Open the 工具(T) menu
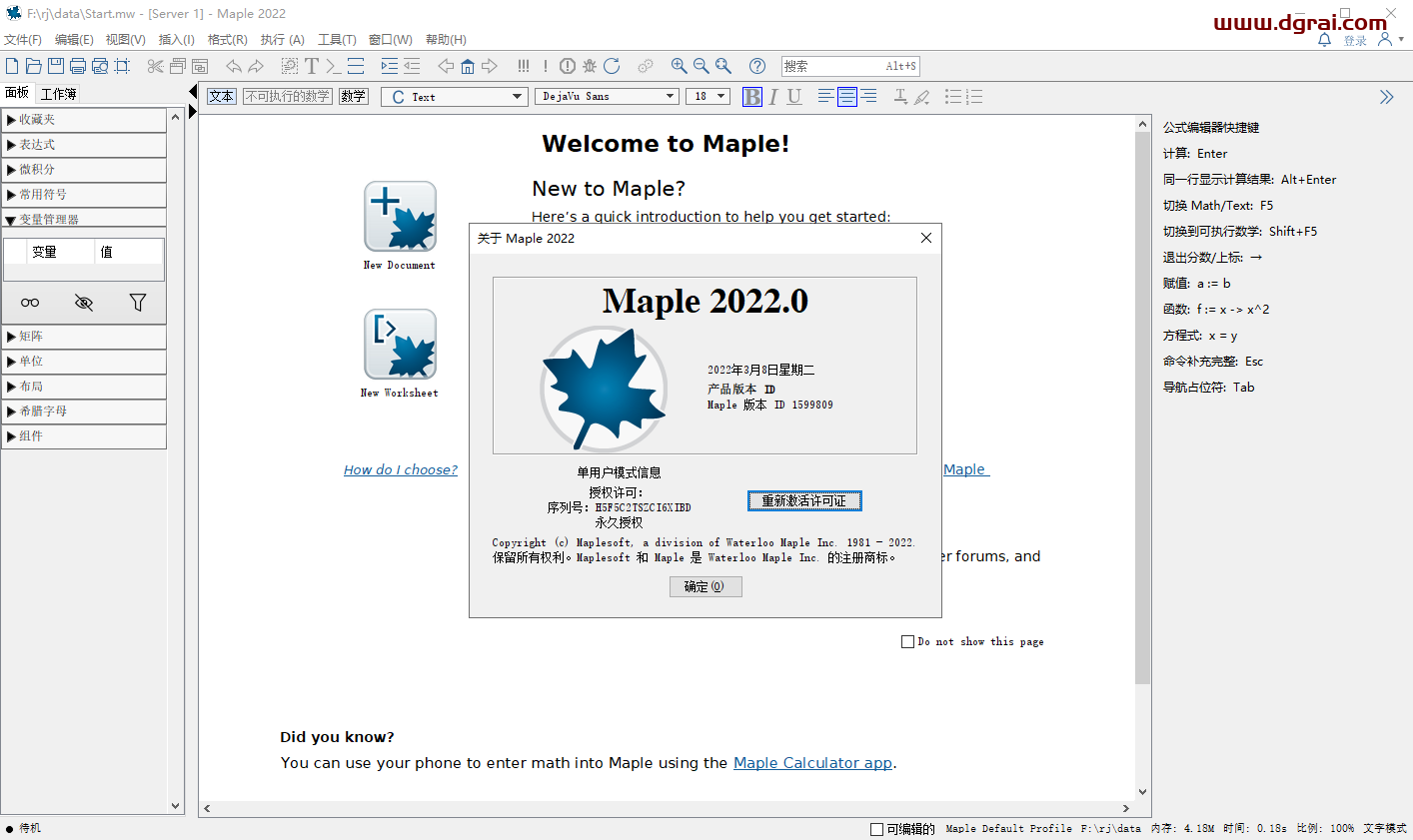This screenshot has height=840, width=1413. tap(337, 40)
